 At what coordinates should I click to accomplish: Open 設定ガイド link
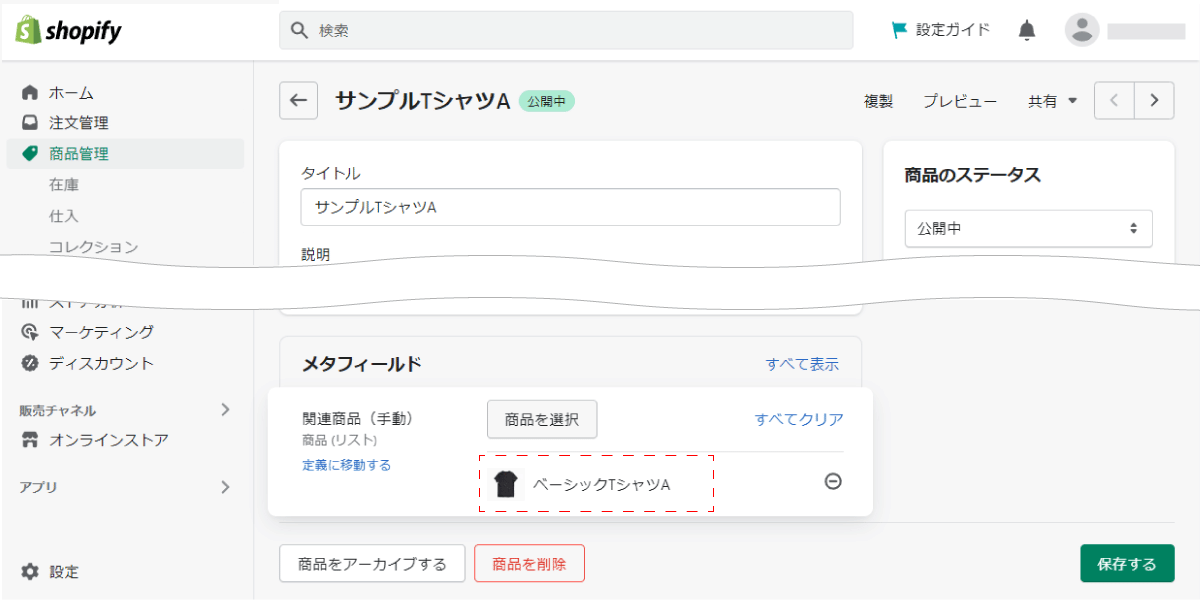(953, 30)
